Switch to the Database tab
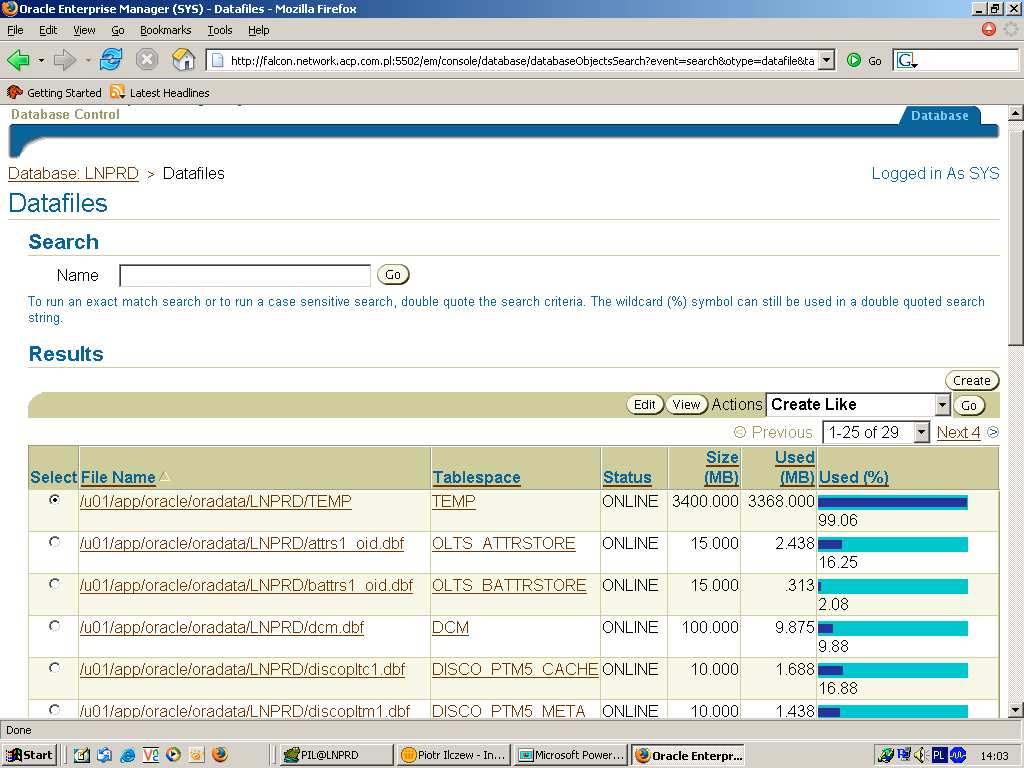Screen dimensions: 1024x768 [939, 116]
